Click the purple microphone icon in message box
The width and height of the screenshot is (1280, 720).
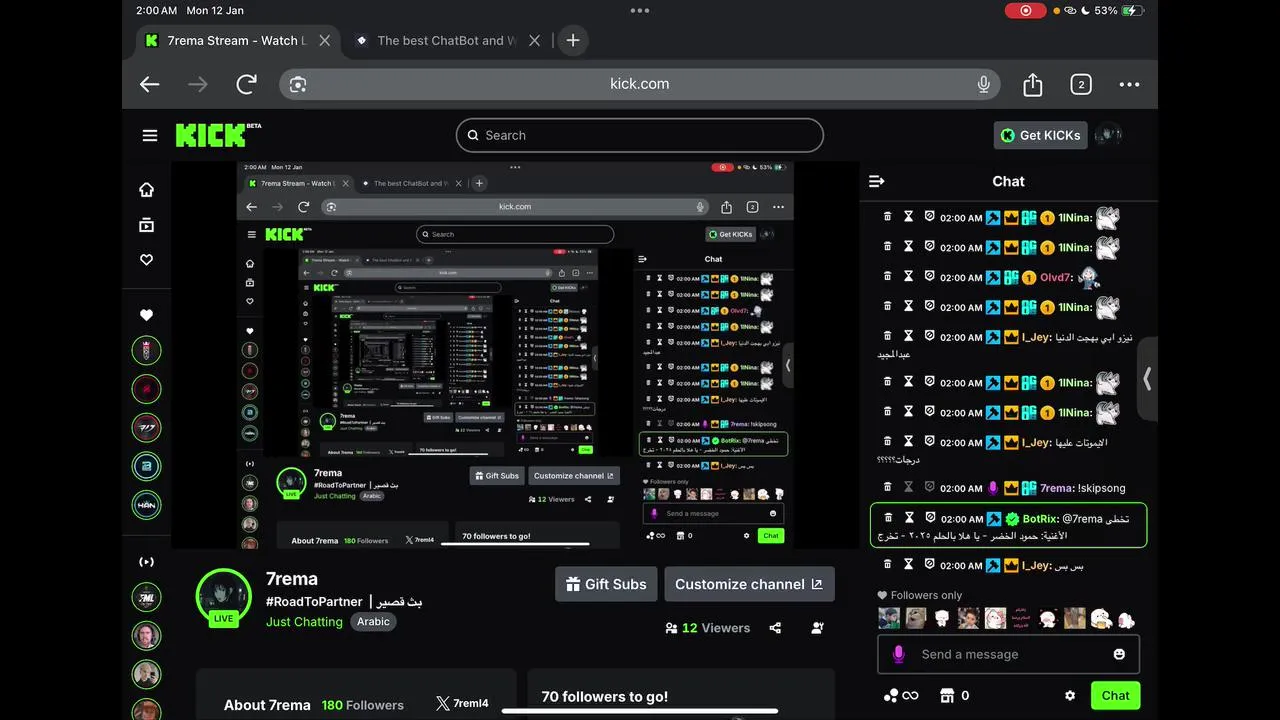coord(898,654)
